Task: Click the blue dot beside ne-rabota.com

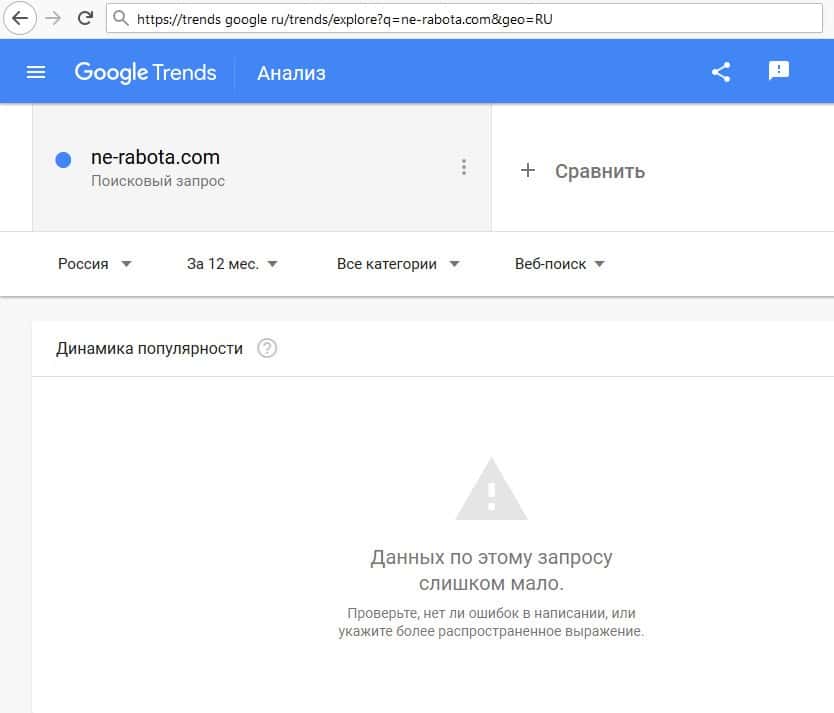Action: coord(63,159)
